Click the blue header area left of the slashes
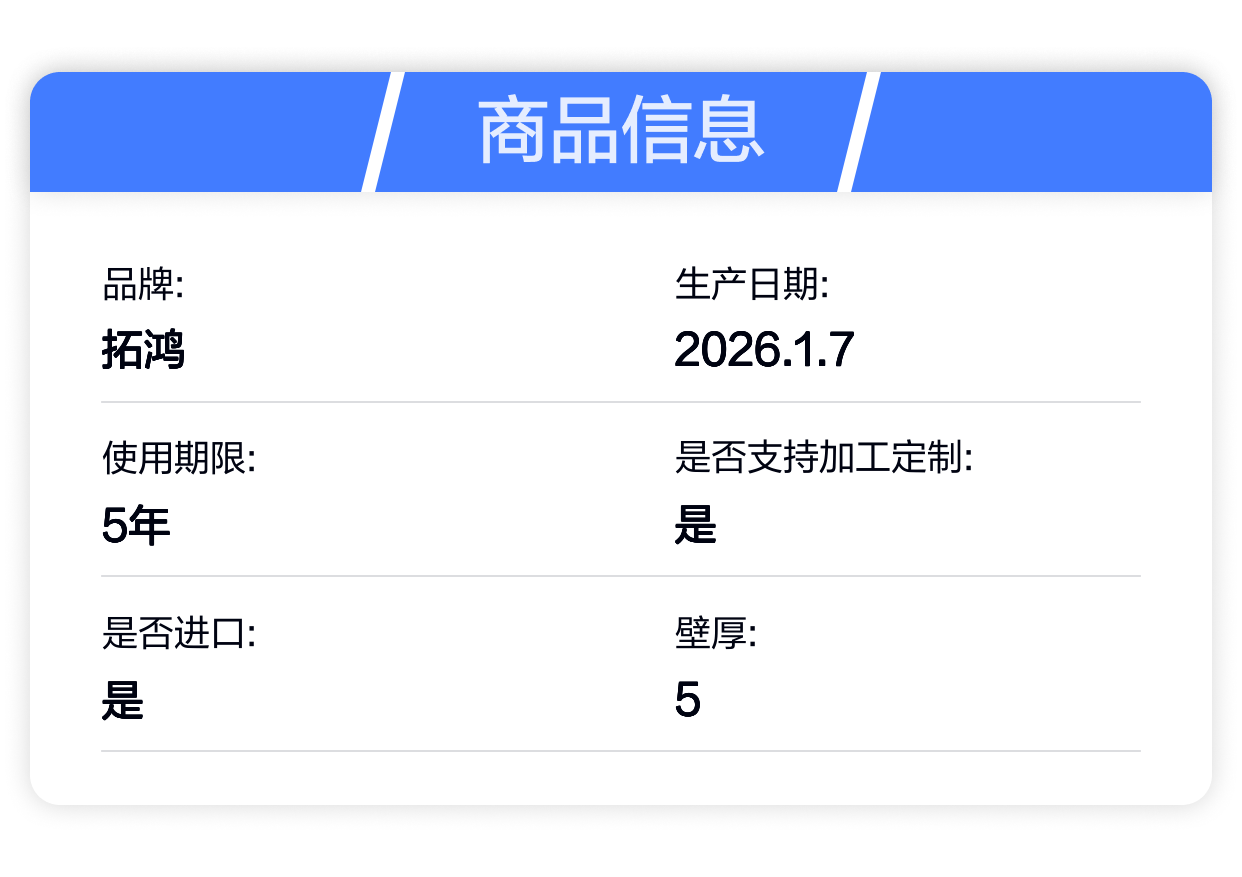 200,131
